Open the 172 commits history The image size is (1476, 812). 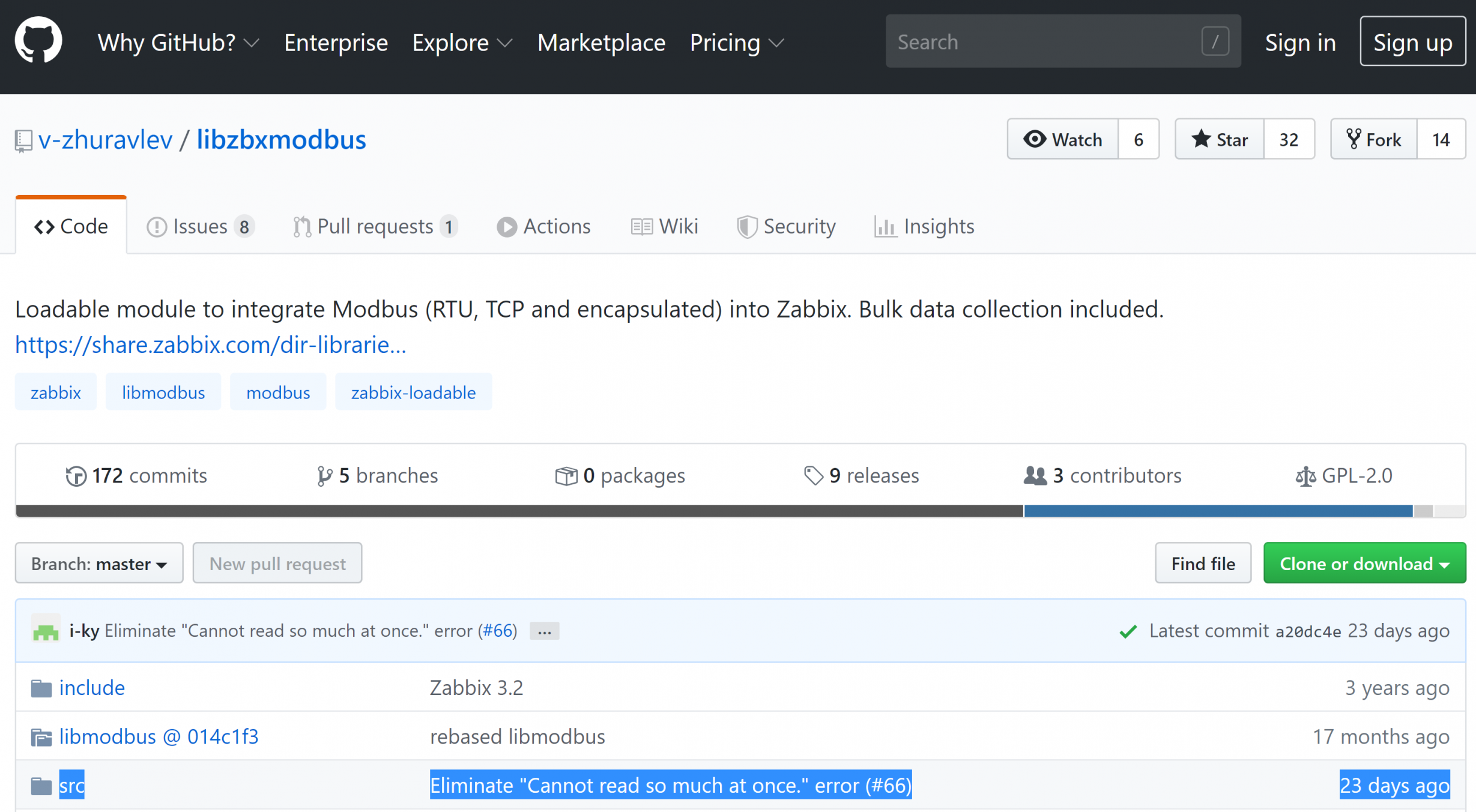click(x=136, y=475)
